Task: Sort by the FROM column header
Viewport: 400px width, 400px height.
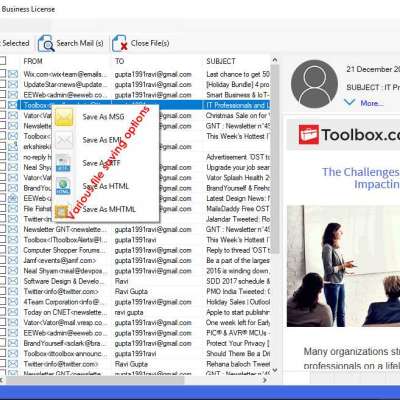Action: tap(33, 61)
